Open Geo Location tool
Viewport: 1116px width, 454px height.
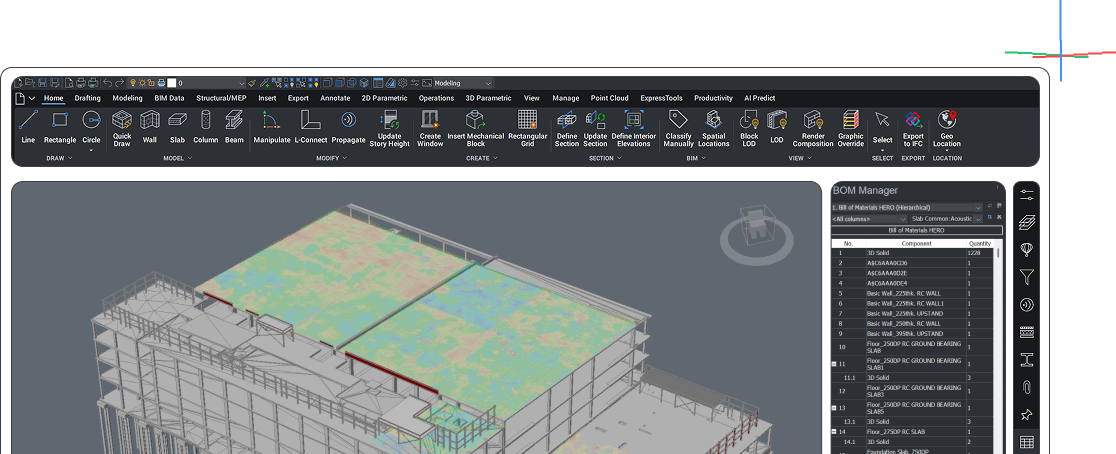pos(947,129)
